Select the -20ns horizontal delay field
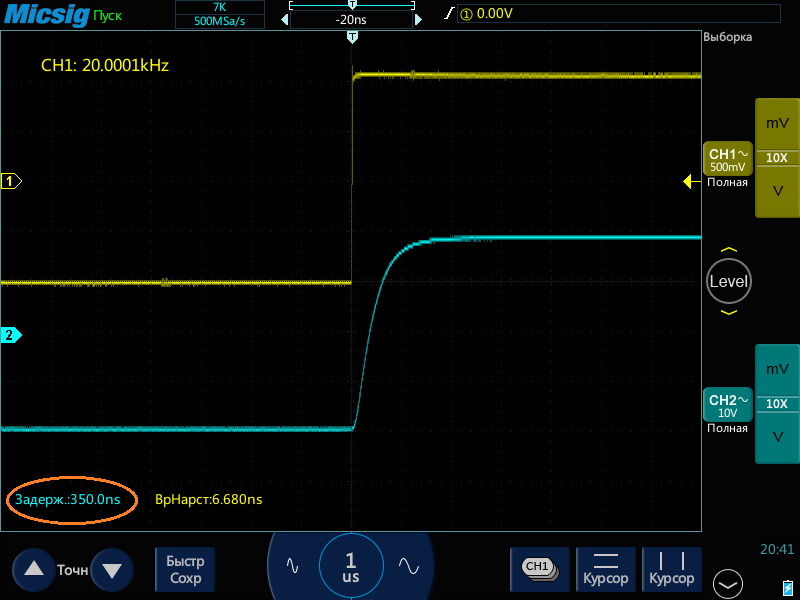Viewport: 800px width, 600px height. click(351, 20)
